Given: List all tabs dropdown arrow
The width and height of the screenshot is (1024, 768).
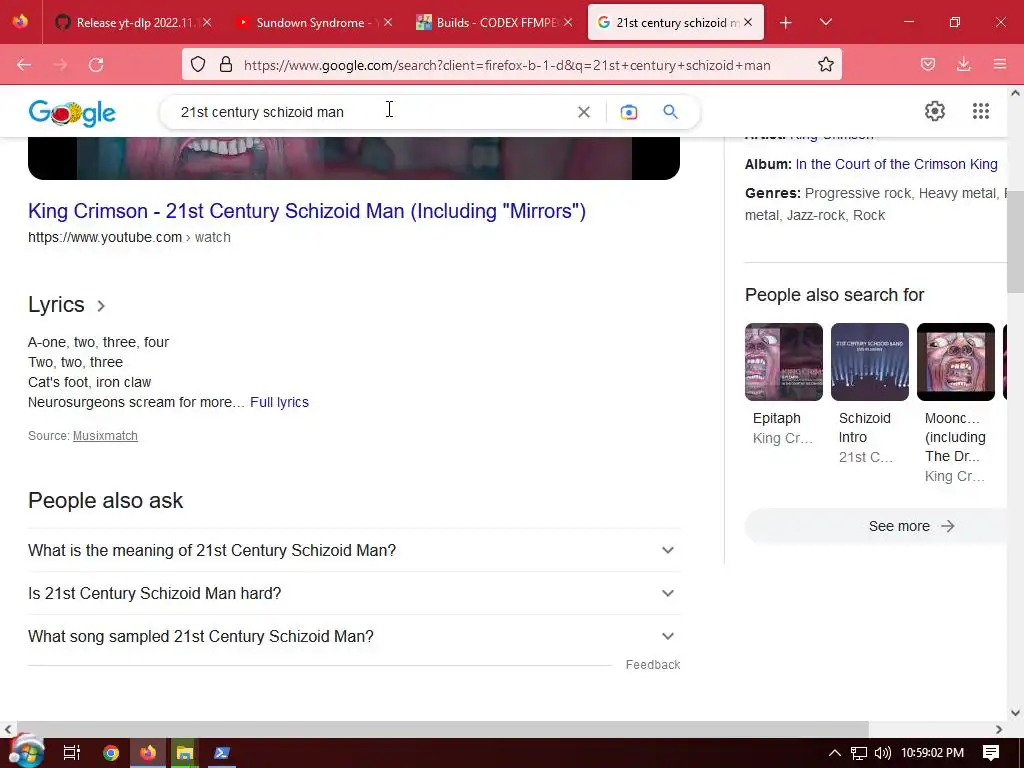Looking at the screenshot, I should click(x=825, y=23).
